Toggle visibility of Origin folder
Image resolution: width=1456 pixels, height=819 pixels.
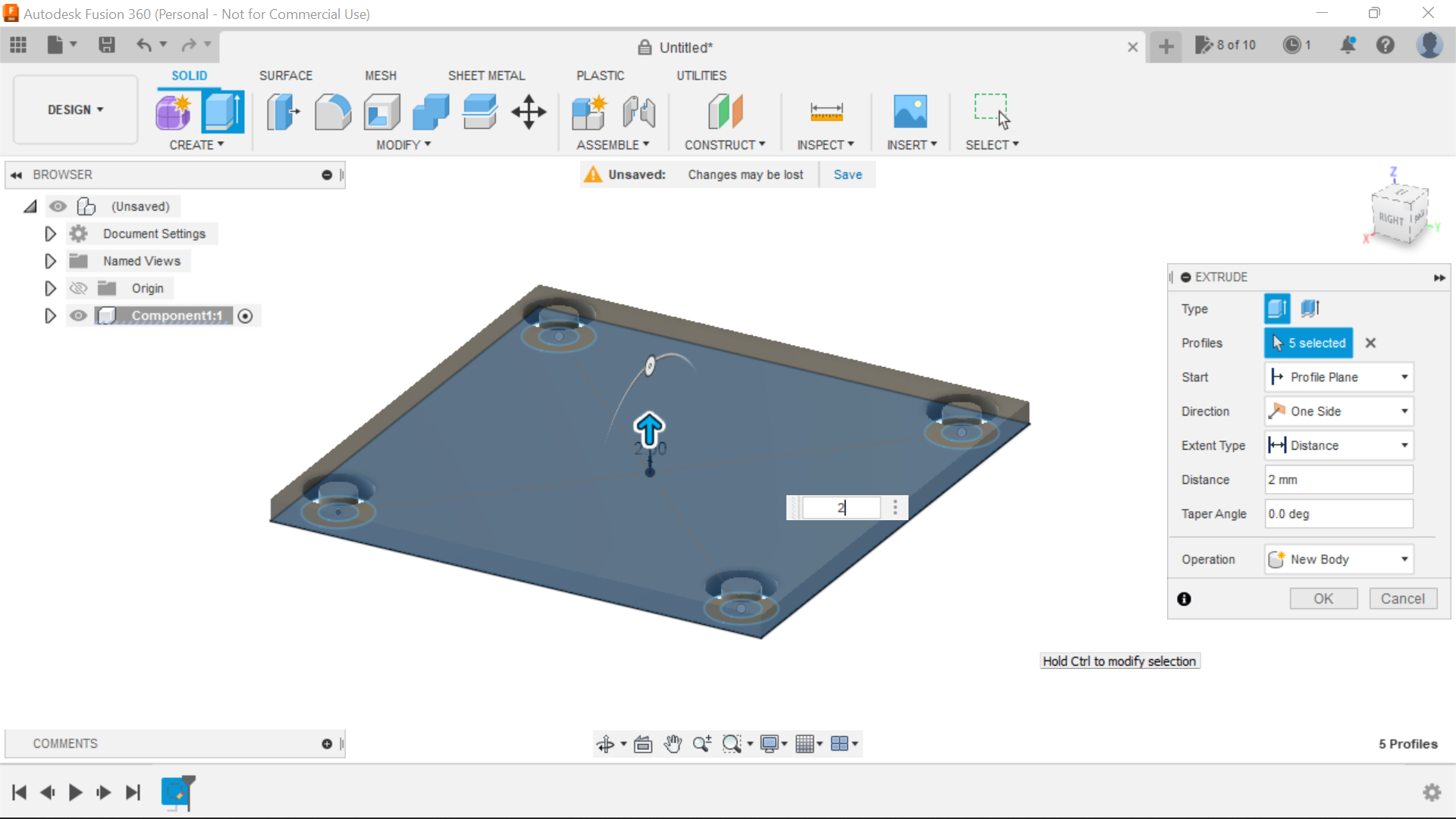click(77, 288)
